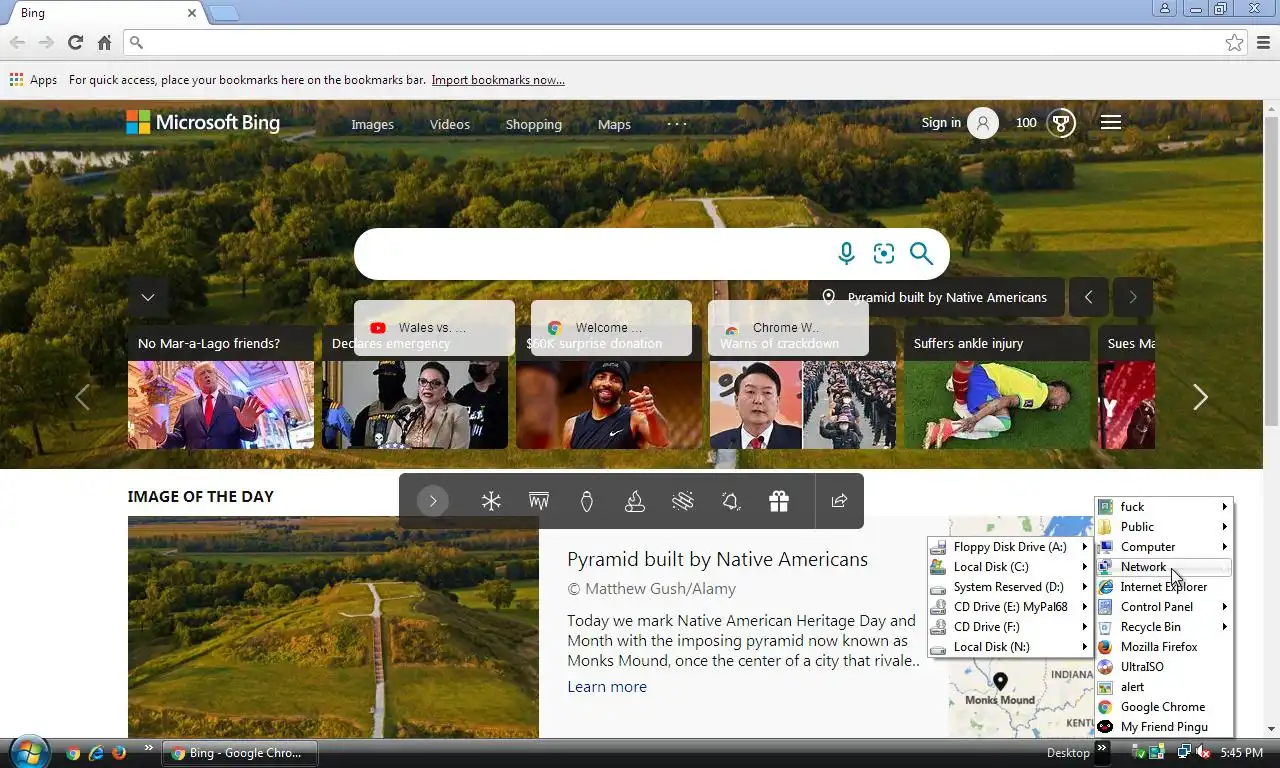Open Chrome's three-line settings menu
The width and height of the screenshot is (1280, 768).
click(x=1263, y=42)
